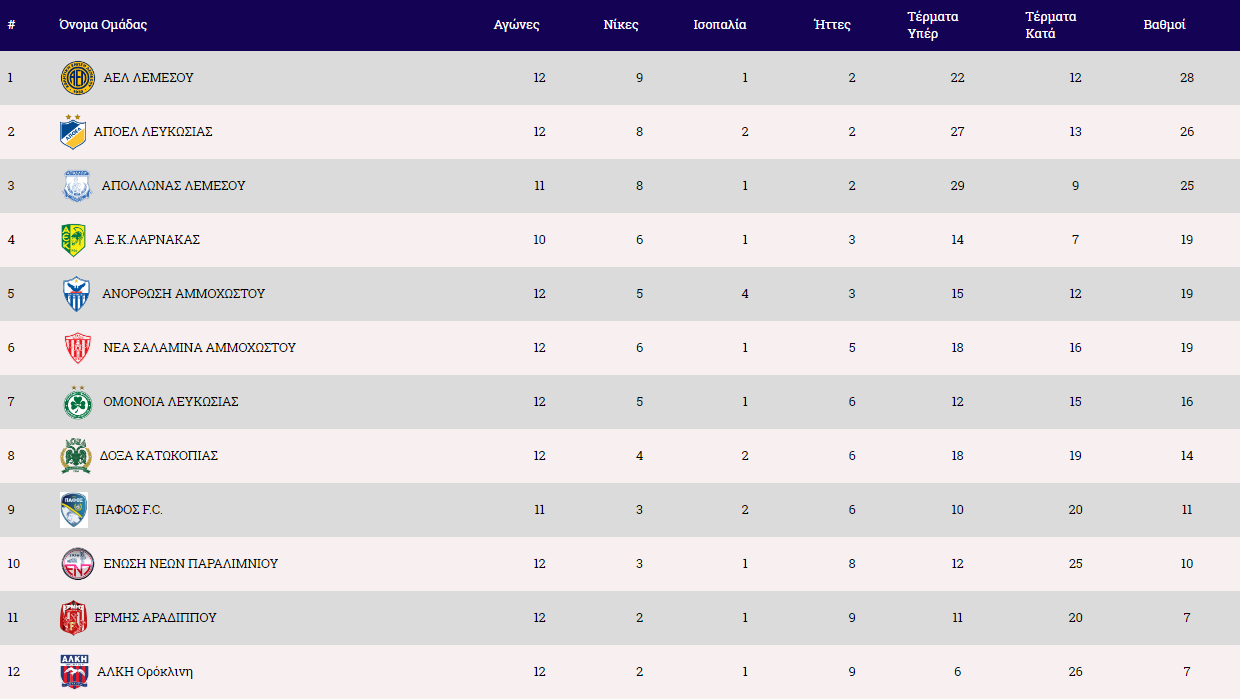Click the ΑΕΛ ΛΕΜΕΣΟΥ team logo
This screenshot has height=700, width=1241.
(x=77, y=78)
